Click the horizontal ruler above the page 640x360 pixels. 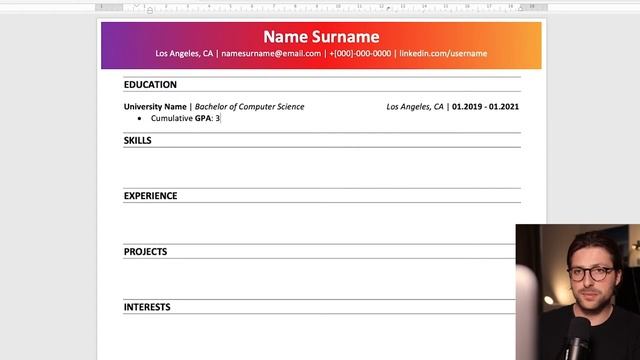pyautogui.click(x=321, y=7)
